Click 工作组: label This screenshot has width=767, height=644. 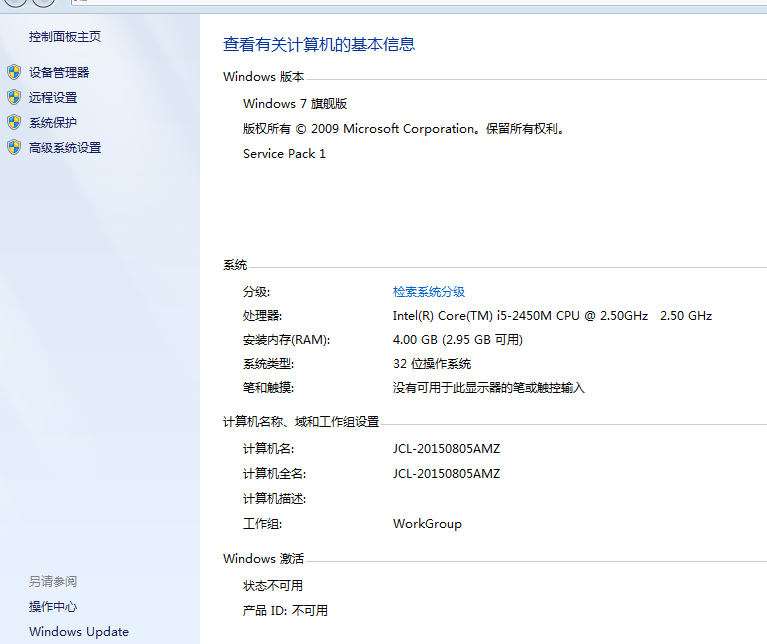tap(263, 524)
